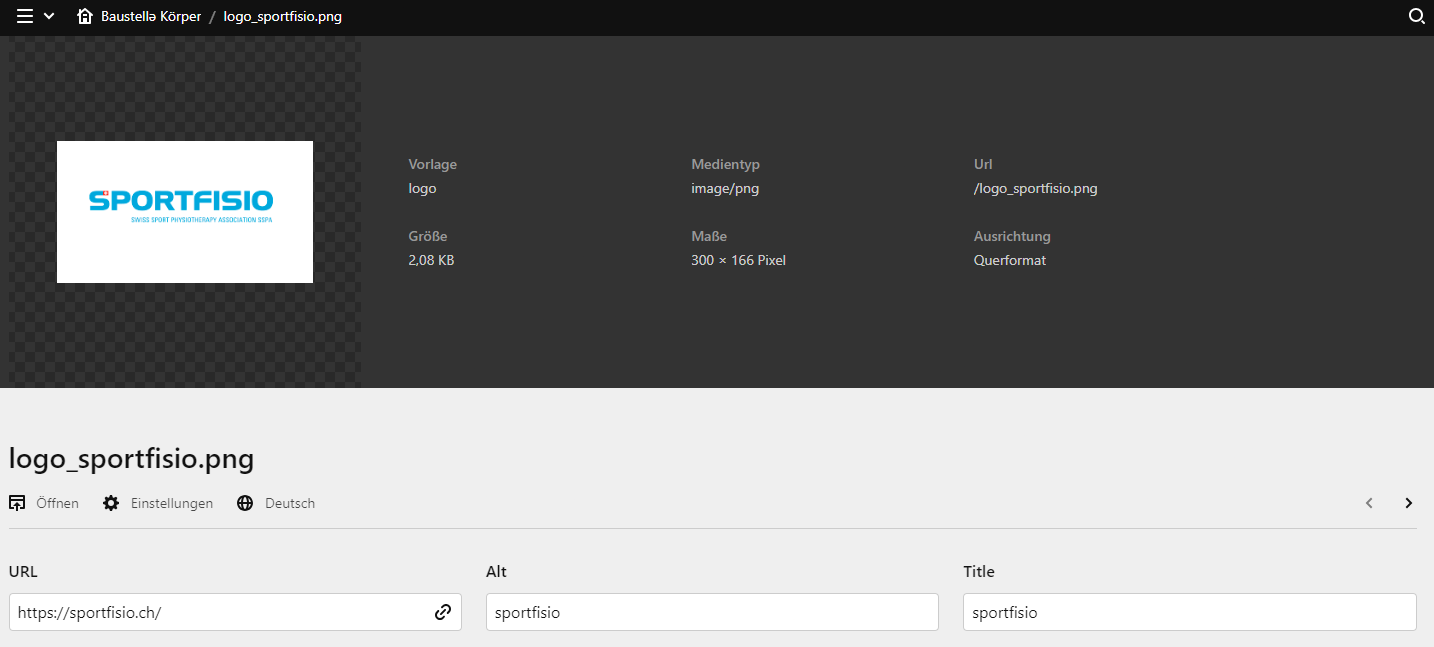The width and height of the screenshot is (1434, 647).
Task: Expand the menu dropdown chevron in the top bar
Action: (x=49, y=16)
